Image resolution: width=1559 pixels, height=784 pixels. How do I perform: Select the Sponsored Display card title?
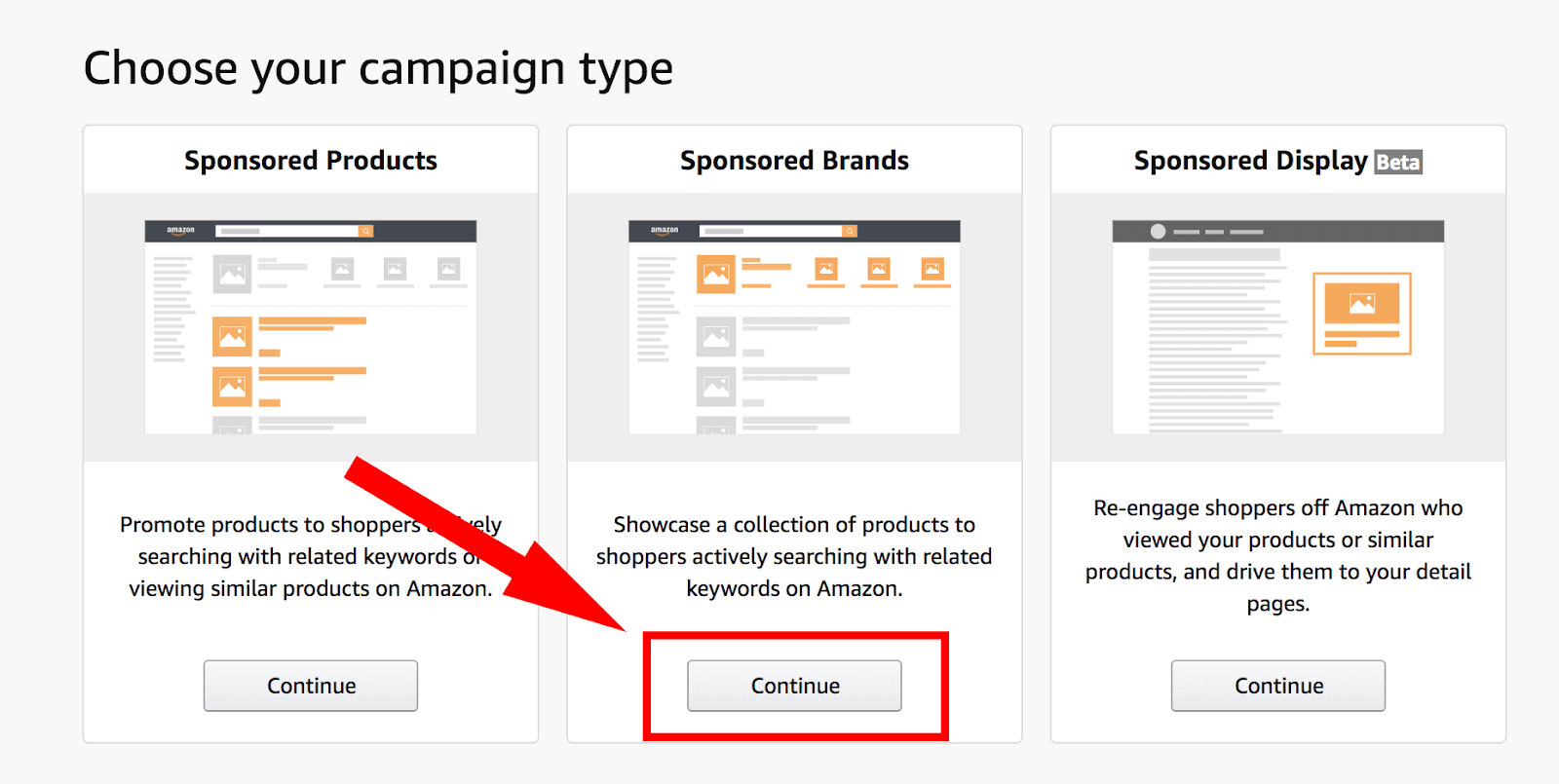pyautogui.click(x=1250, y=161)
